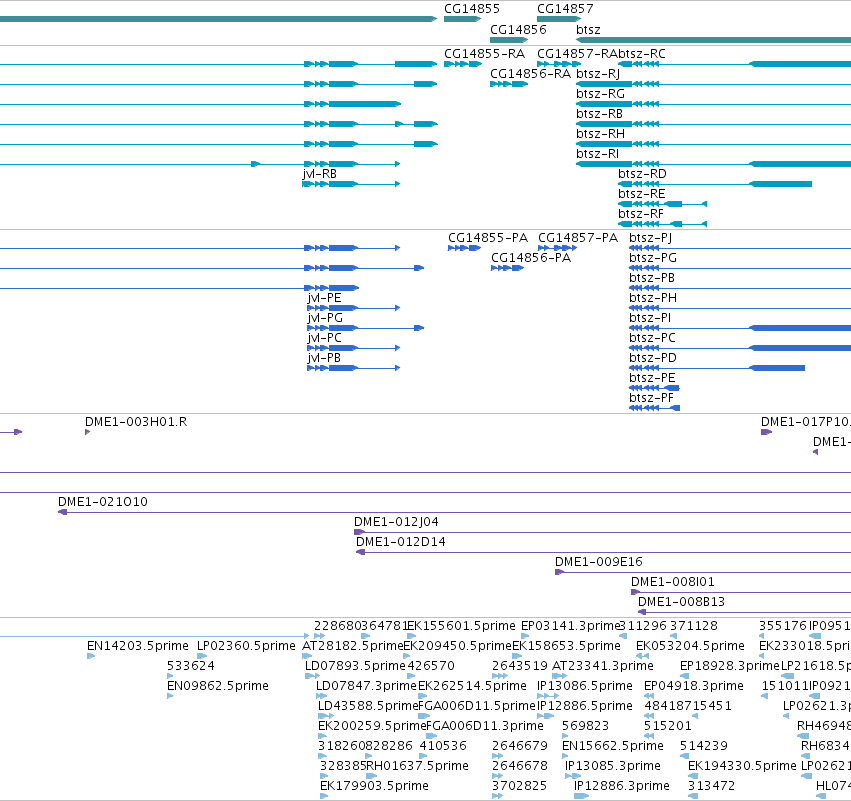Select the jvl-PG protein label
This screenshot has height=801, width=851.
click(325, 318)
